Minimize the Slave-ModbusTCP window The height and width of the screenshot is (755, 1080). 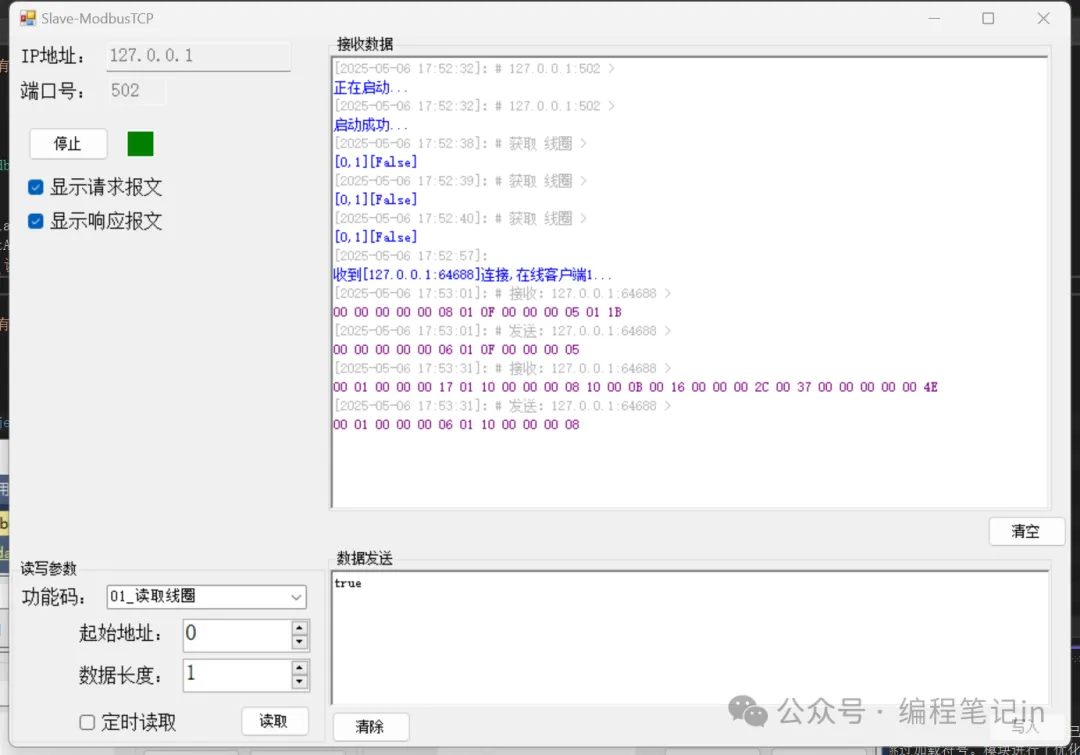934,19
